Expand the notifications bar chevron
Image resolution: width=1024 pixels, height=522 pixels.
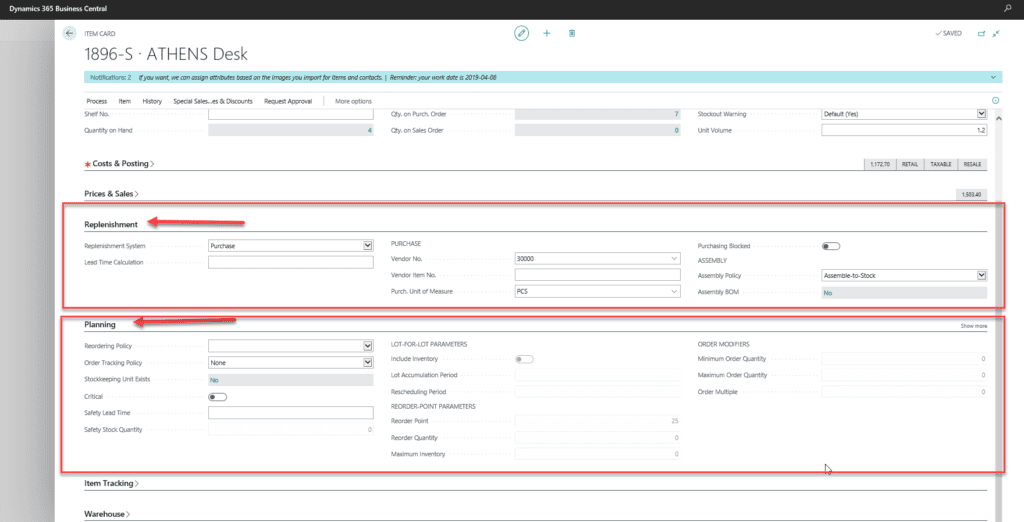[992, 76]
